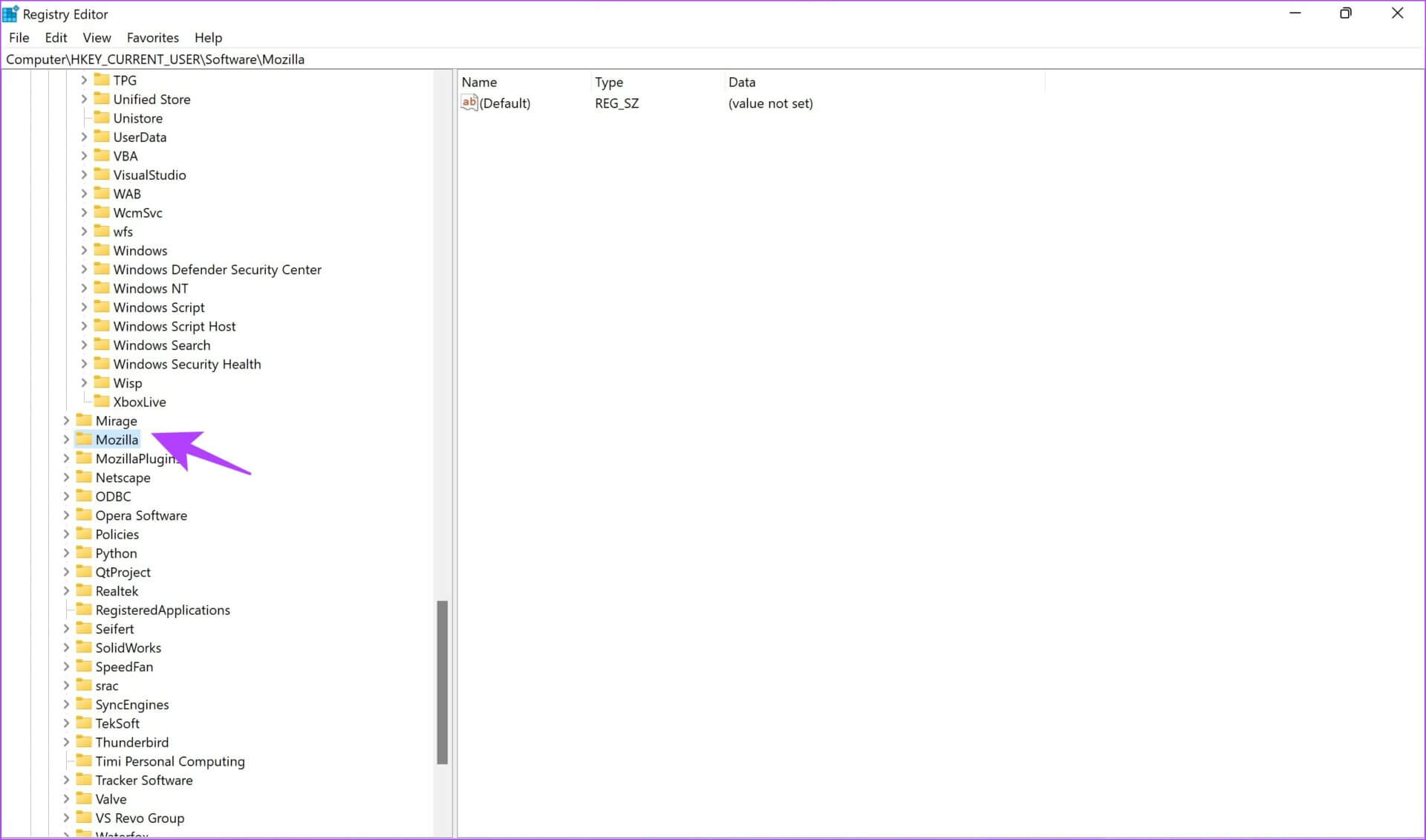This screenshot has height=840, width=1426.
Task: Open the View menu
Action: click(x=97, y=37)
